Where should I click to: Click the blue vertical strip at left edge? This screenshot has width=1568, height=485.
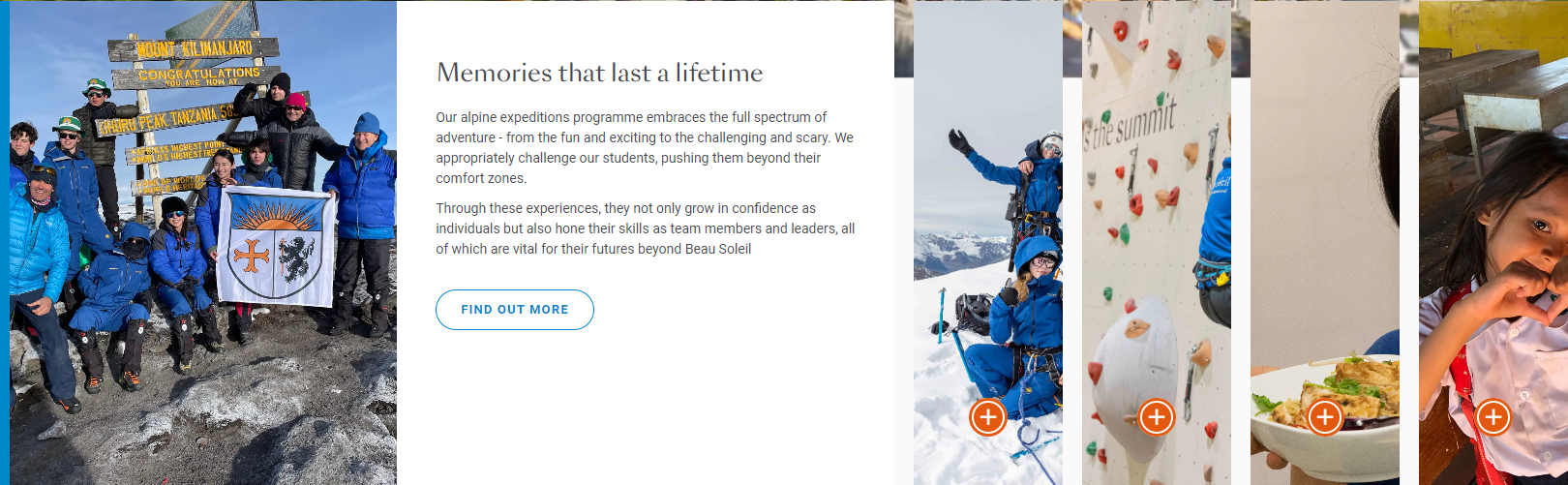point(4,242)
